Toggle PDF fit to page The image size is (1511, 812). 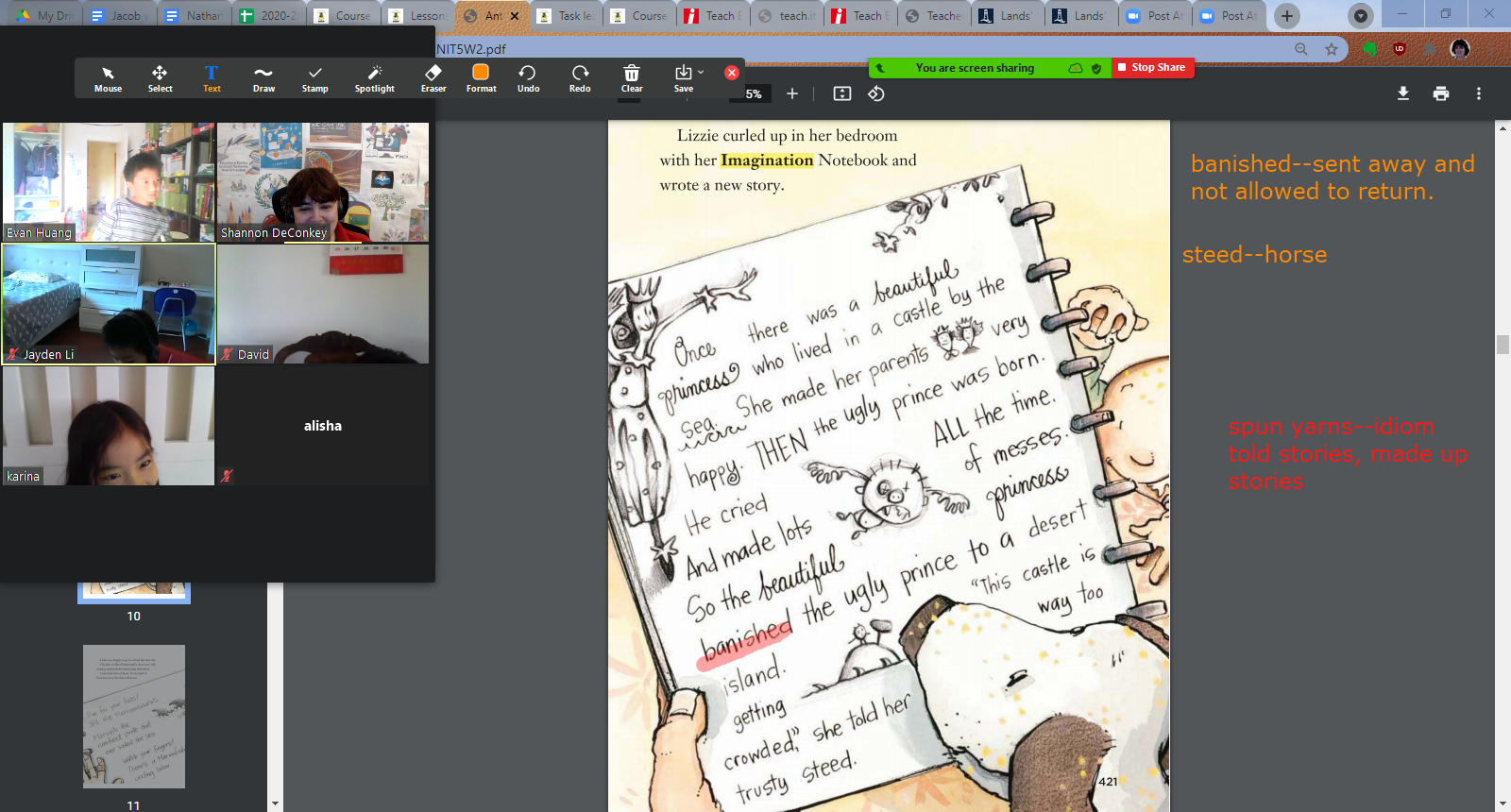(x=842, y=93)
